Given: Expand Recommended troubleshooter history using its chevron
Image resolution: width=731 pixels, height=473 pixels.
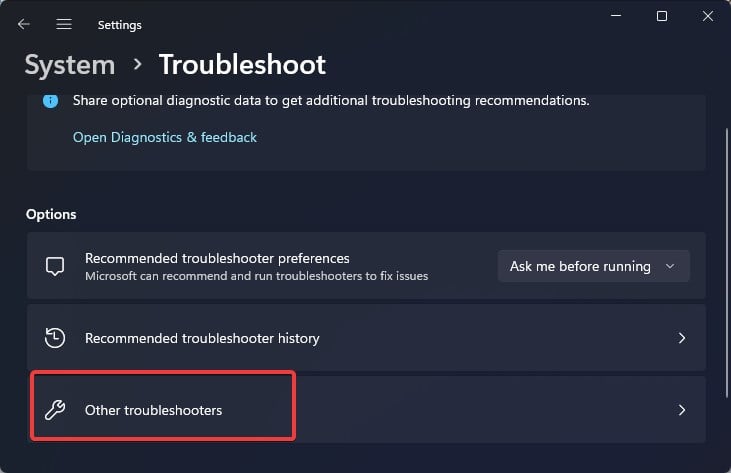Looking at the screenshot, I should (x=682, y=338).
